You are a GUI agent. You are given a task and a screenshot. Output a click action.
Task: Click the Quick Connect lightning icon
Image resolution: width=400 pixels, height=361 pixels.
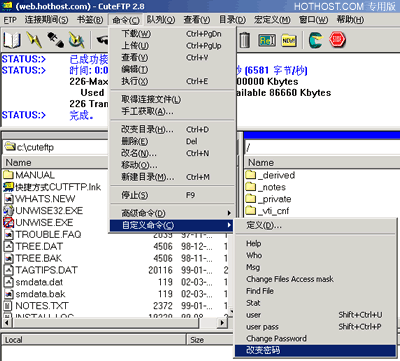click(x=34, y=40)
